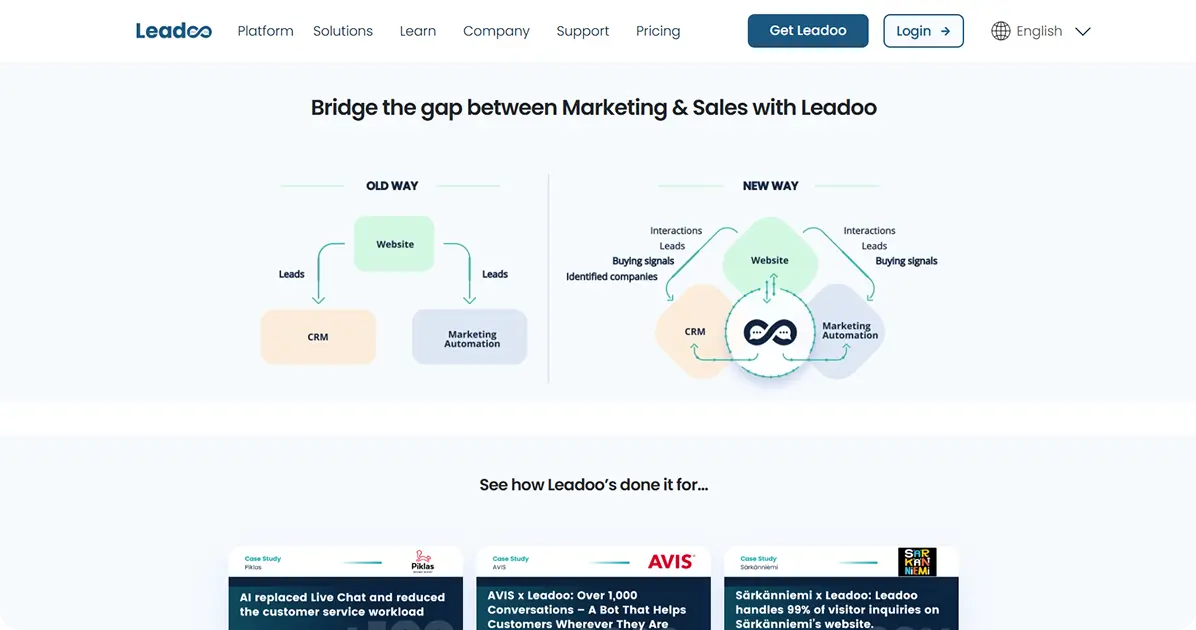
Task: Open the Support menu item
Action: tap(582, 31)
